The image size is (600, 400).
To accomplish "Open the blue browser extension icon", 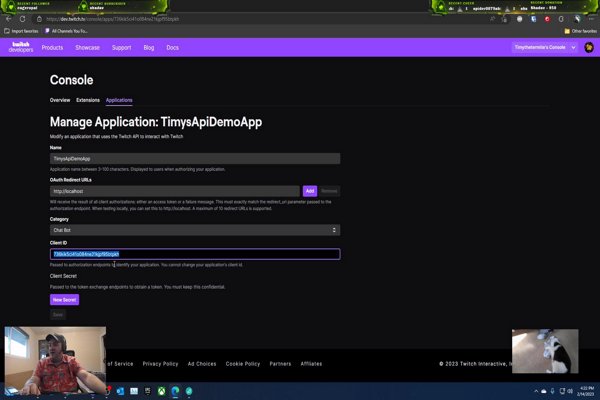I will 533,19.
